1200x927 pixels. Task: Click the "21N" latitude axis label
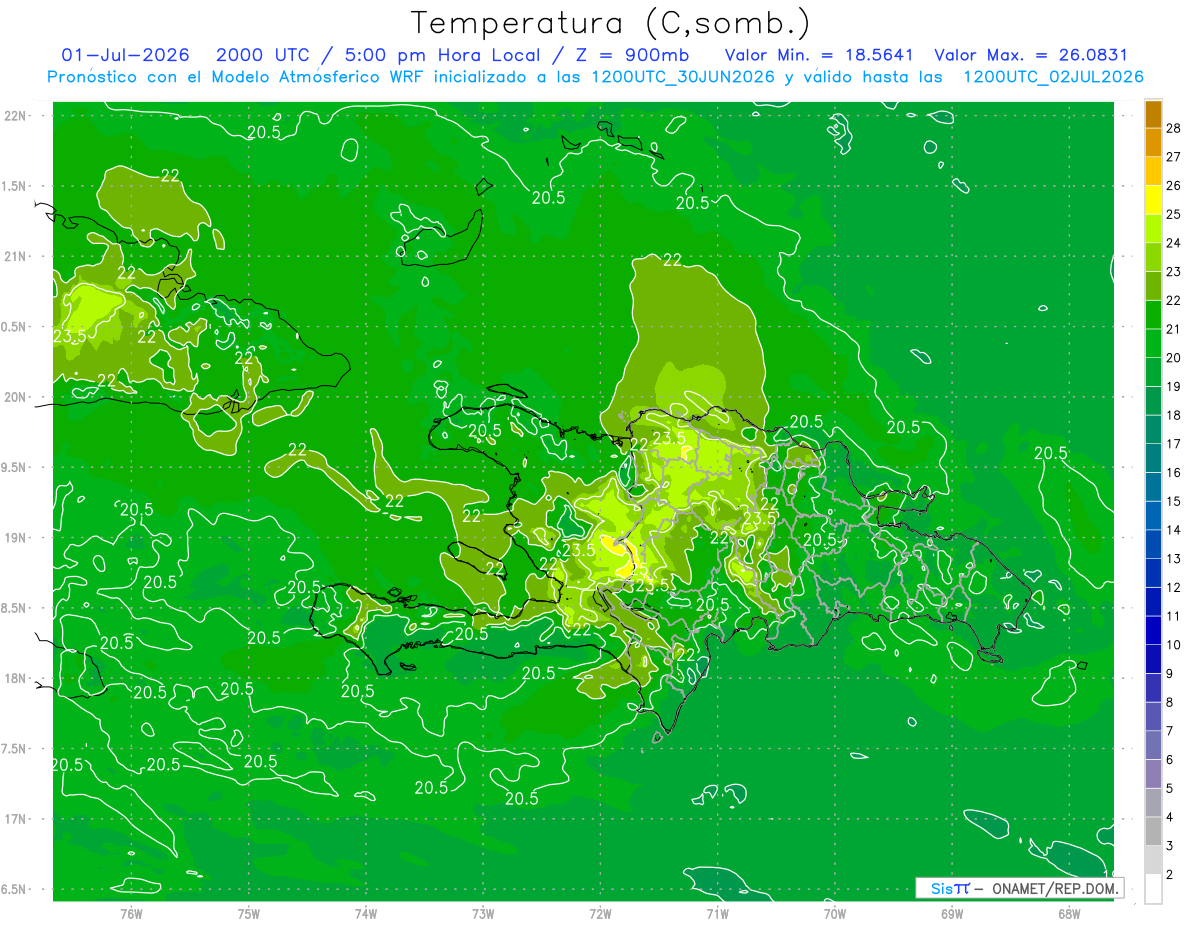click(x=16, y=256)
